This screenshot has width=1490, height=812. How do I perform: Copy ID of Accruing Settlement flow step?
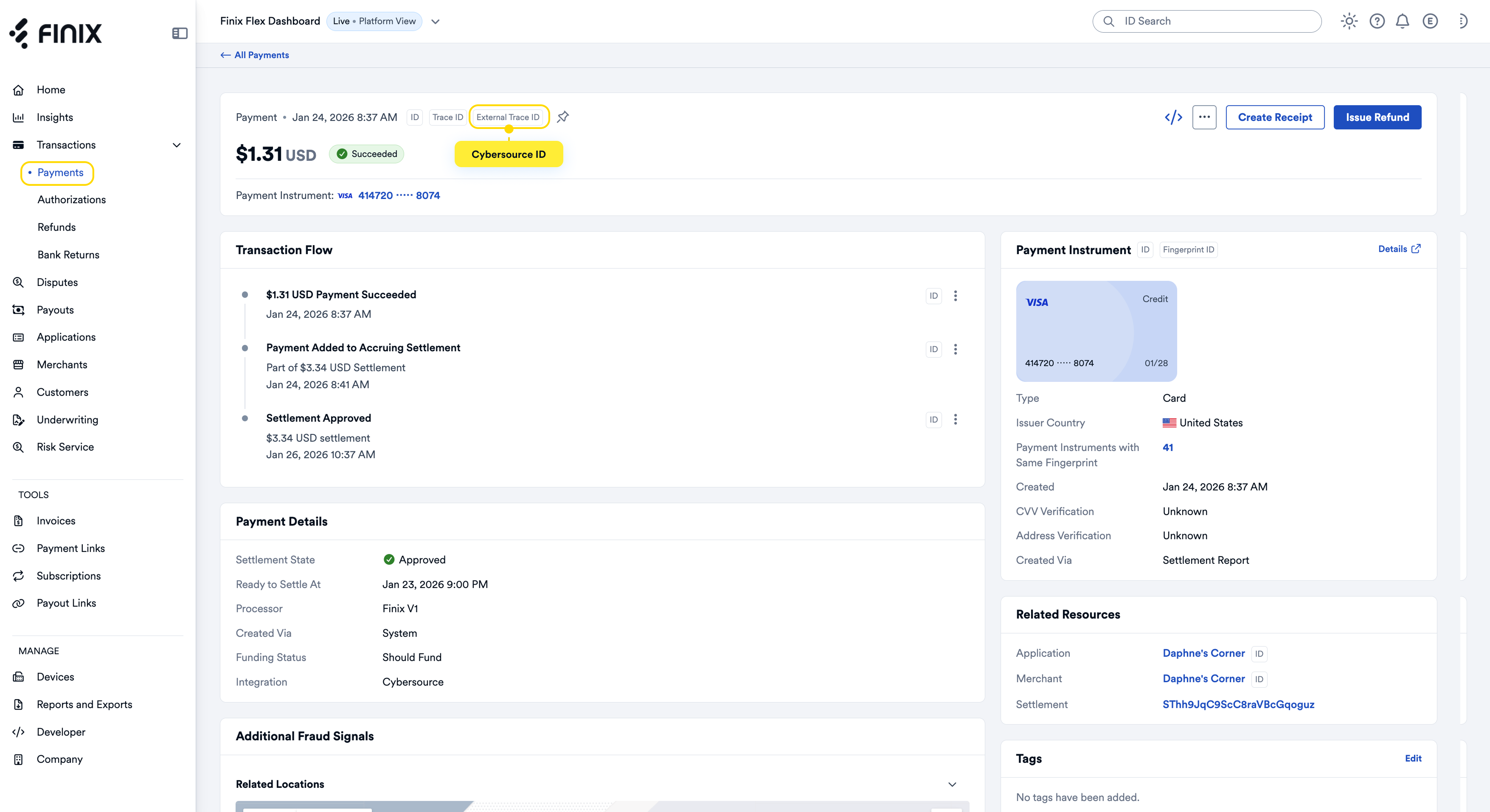tap(933, 349)
